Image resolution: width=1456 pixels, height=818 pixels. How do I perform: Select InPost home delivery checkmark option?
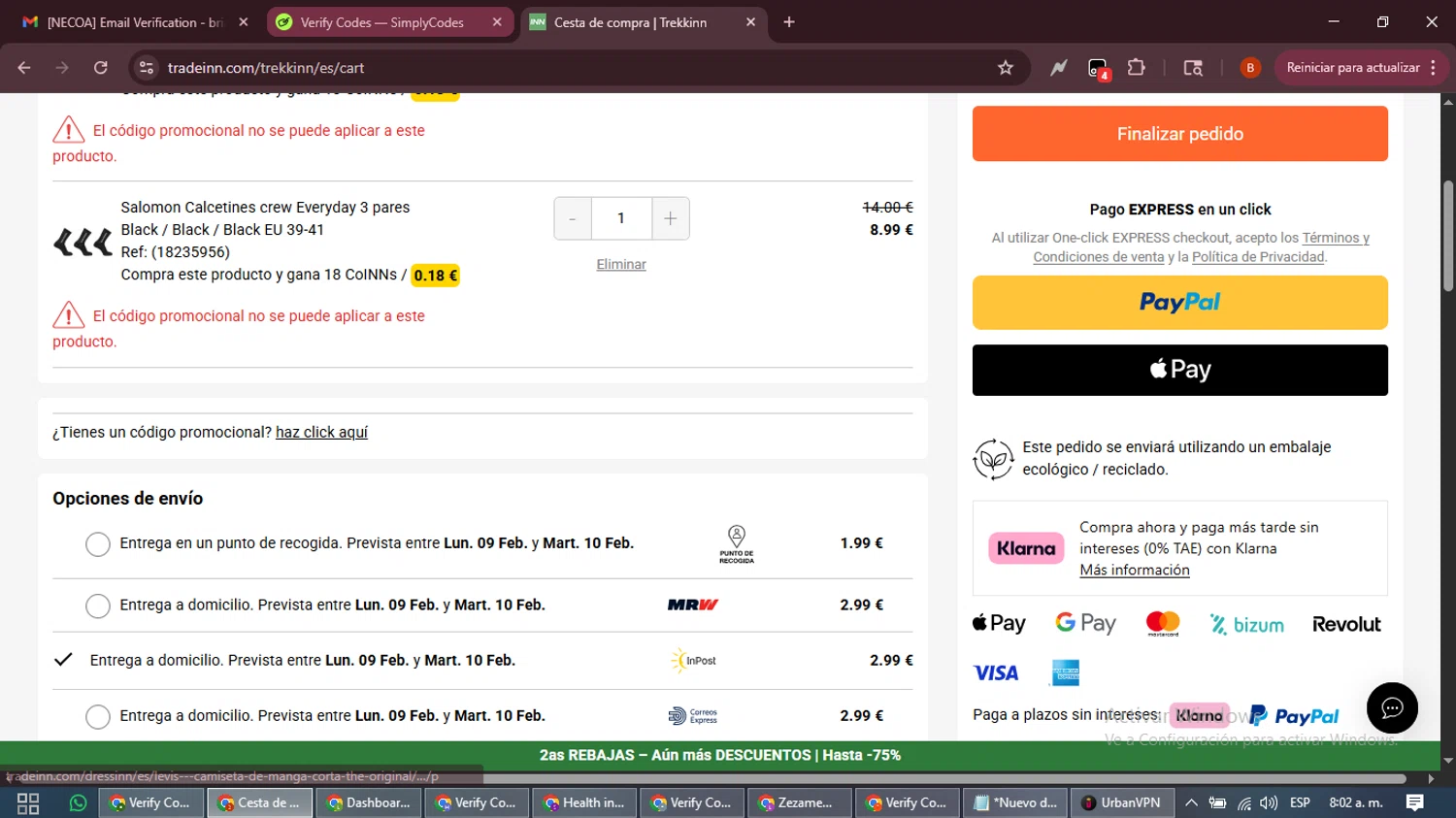point(63,660)
